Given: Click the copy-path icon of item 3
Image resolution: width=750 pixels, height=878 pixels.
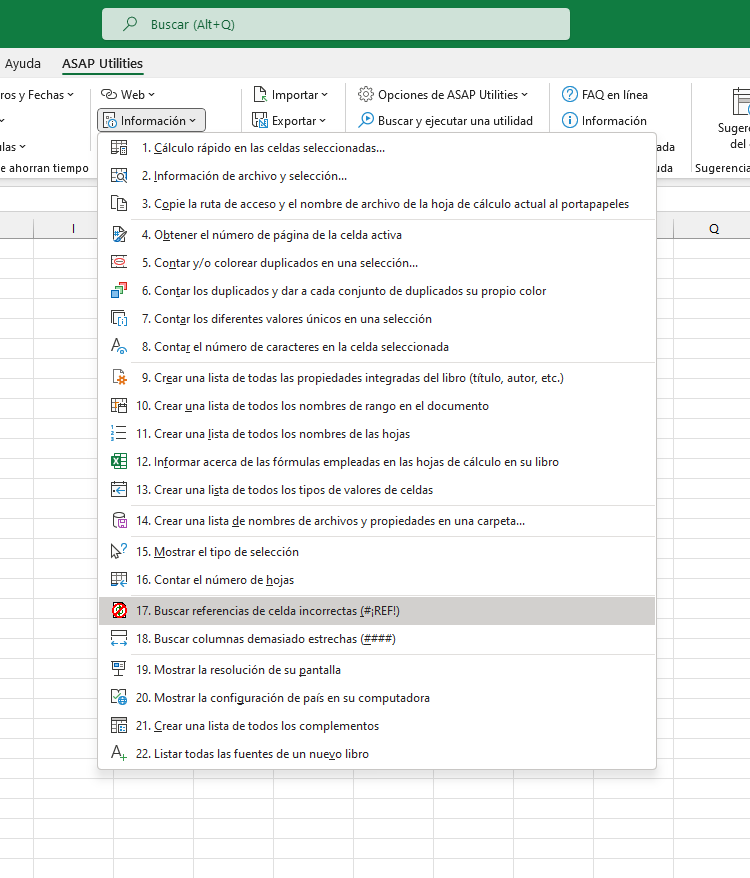Looking at the screenshot, I should pyautogui.click(x=119, y=204).
